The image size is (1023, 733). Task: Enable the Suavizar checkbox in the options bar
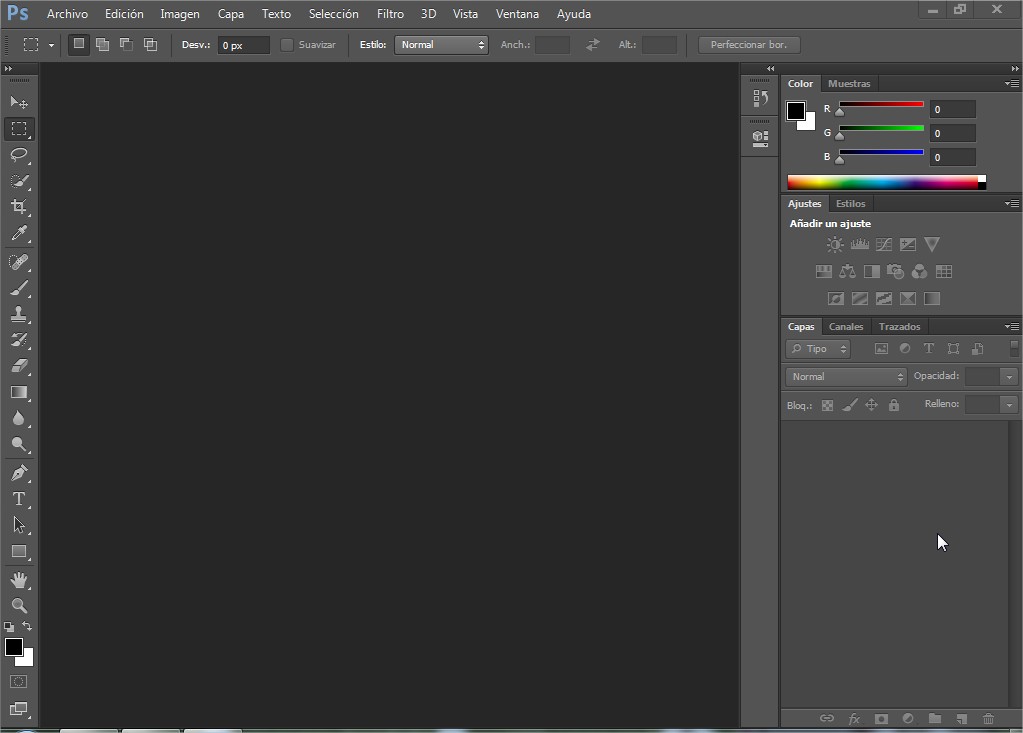pos(289,44)
